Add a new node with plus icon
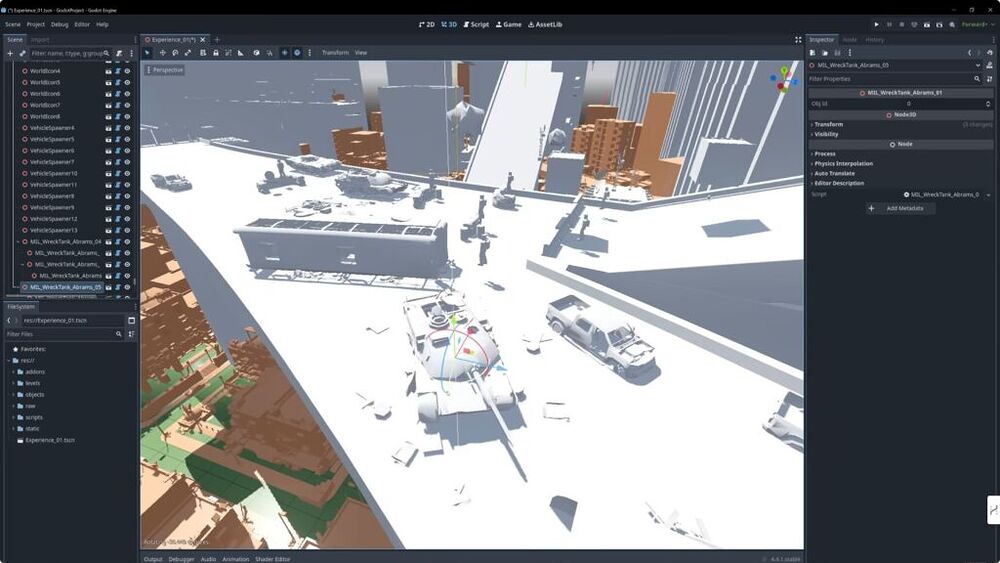The image size is (1000, 563). tap(10, 54)
